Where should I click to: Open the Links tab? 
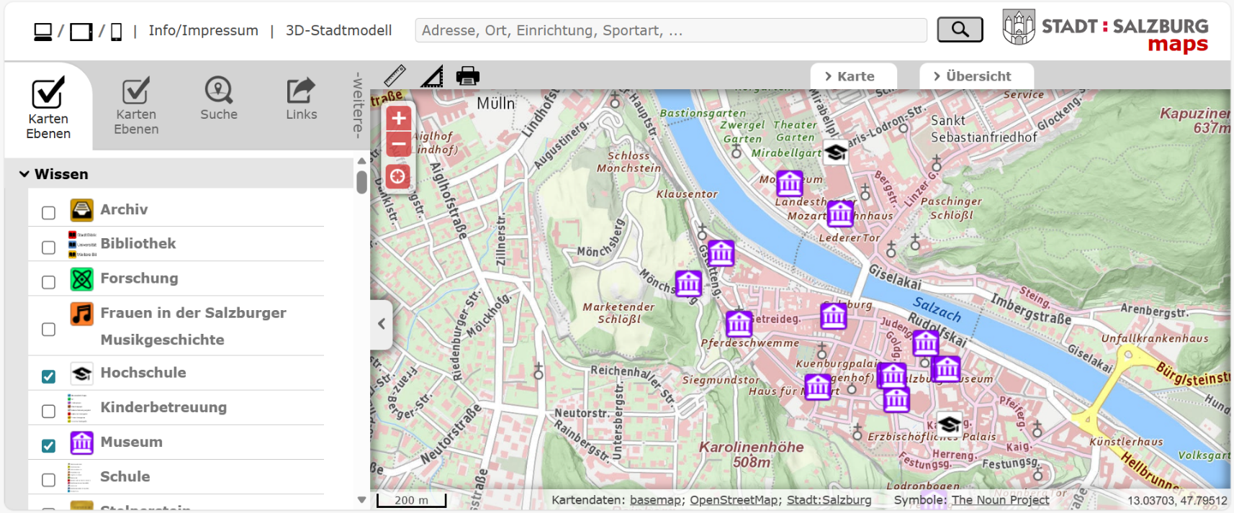[x=301, y=99]
